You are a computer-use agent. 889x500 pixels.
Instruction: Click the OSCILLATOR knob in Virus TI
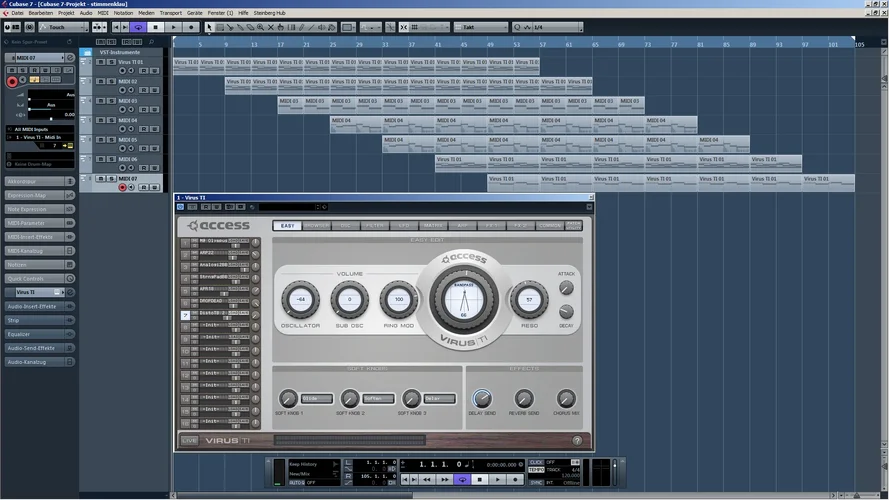[x=300, y=299]
